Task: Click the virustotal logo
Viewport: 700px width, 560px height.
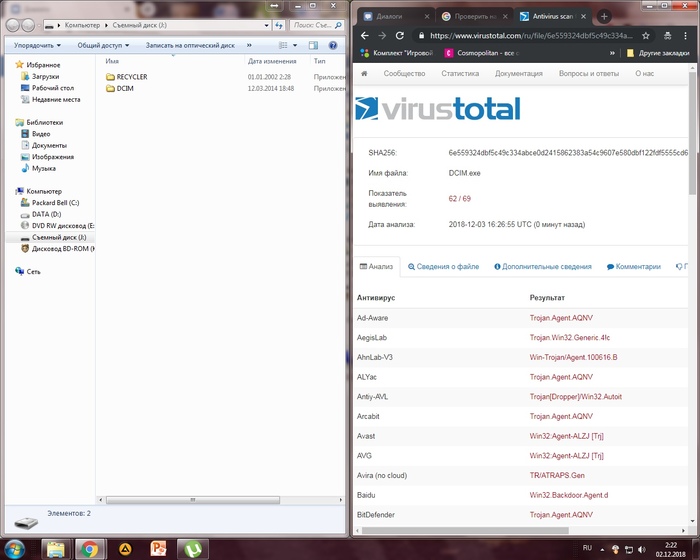Action: pyautogui.click(x=438, y=109)
